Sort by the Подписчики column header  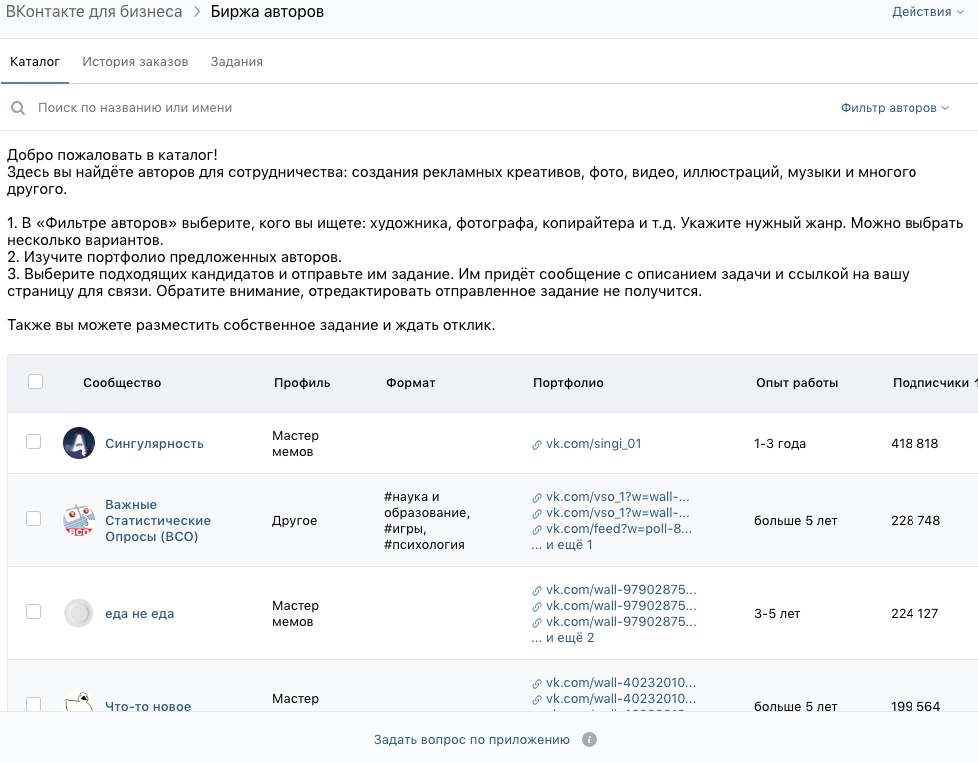pos(934,382)
